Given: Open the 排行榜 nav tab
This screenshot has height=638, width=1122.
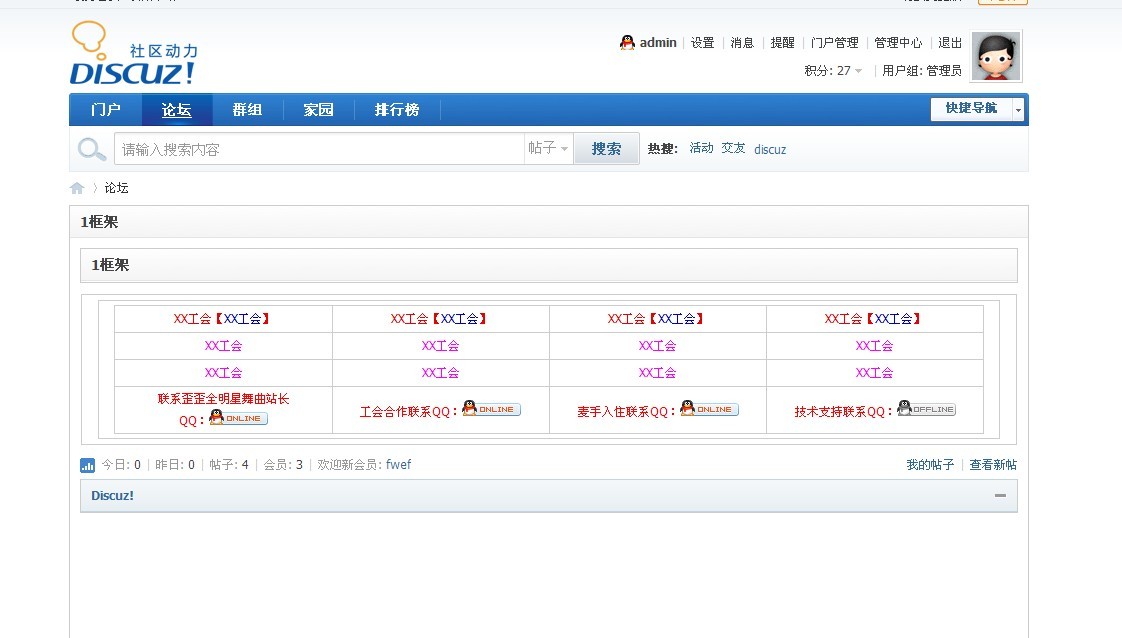Looking at the screenshot, I should [397, 109].
